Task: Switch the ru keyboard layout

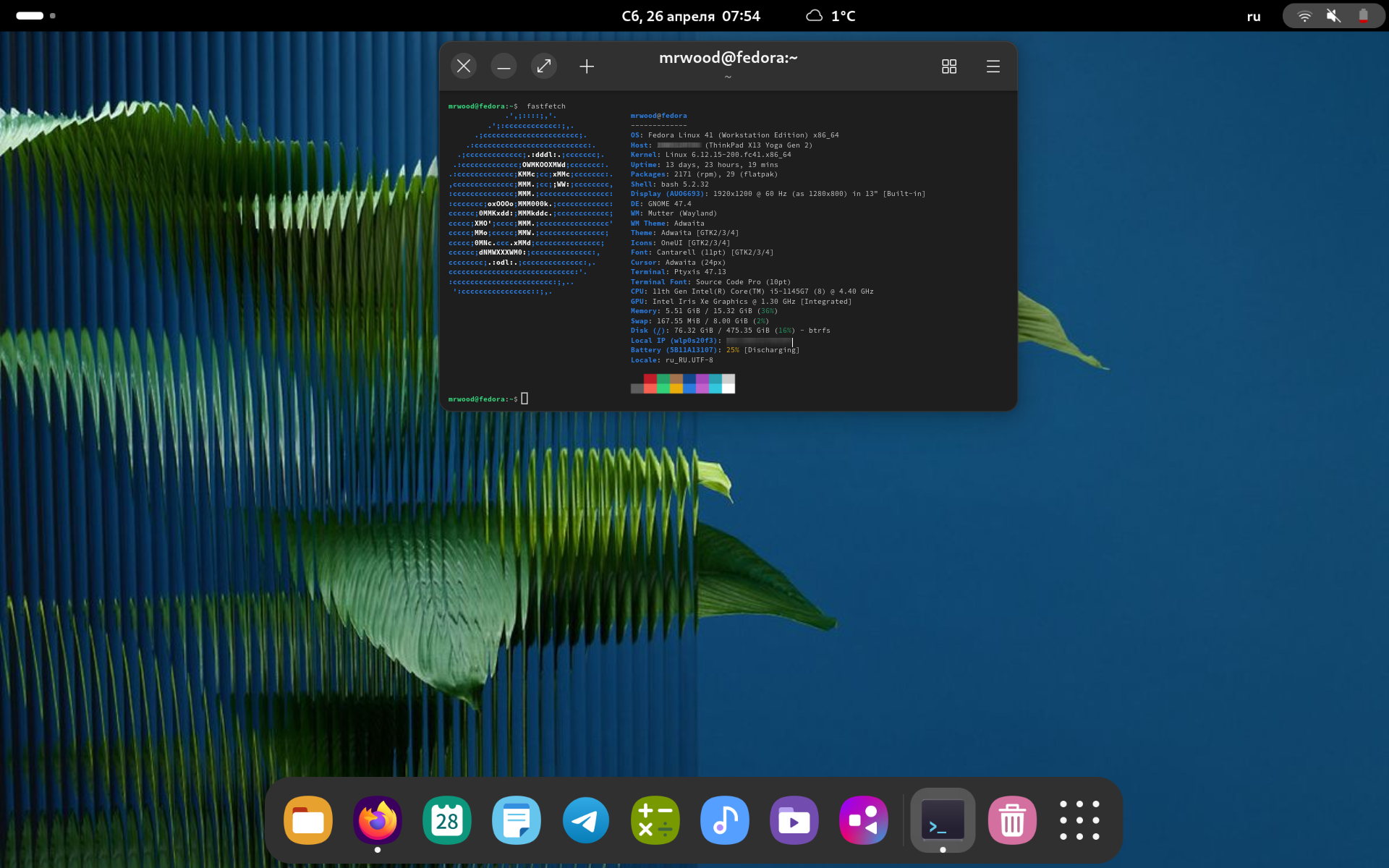Action: (1254, 17)
